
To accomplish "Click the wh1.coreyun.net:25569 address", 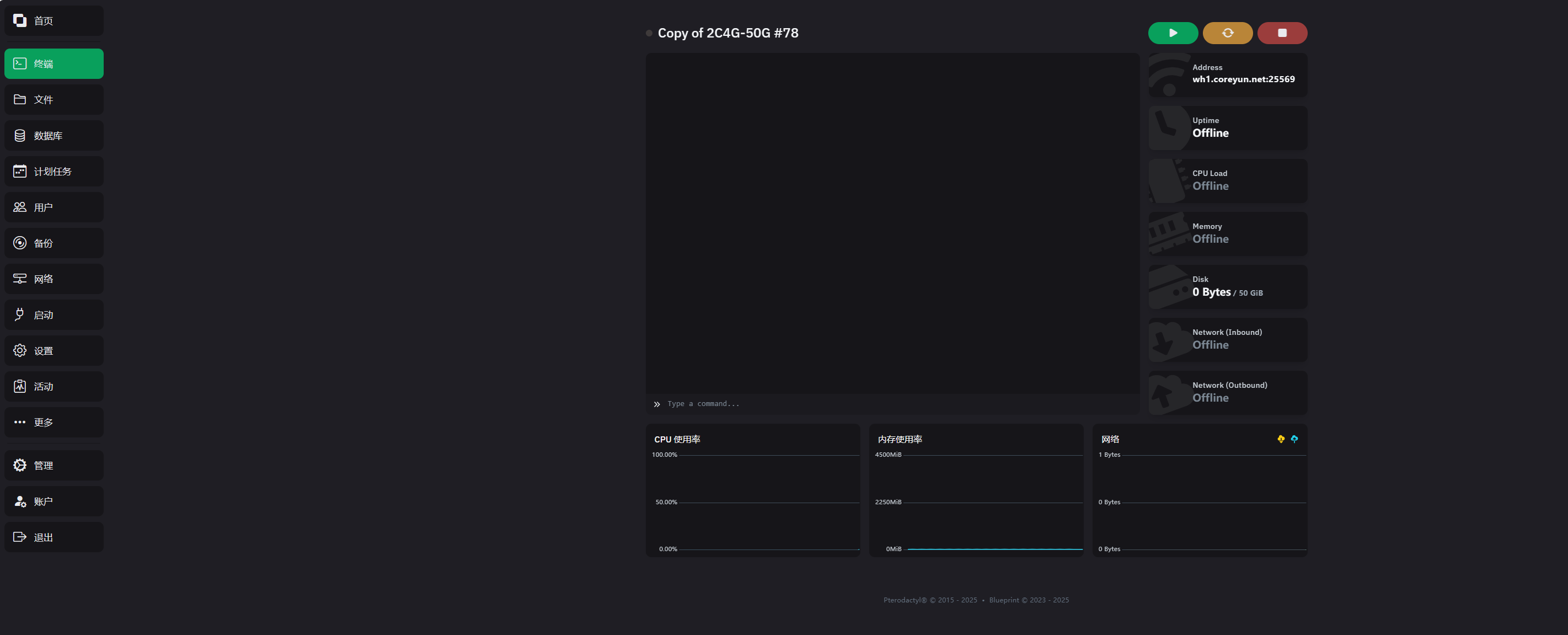I will click(1243, 79).
